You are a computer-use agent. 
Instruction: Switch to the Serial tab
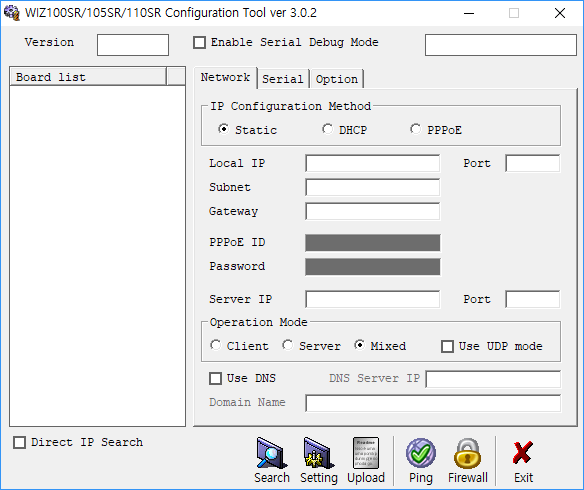point(283,79)
